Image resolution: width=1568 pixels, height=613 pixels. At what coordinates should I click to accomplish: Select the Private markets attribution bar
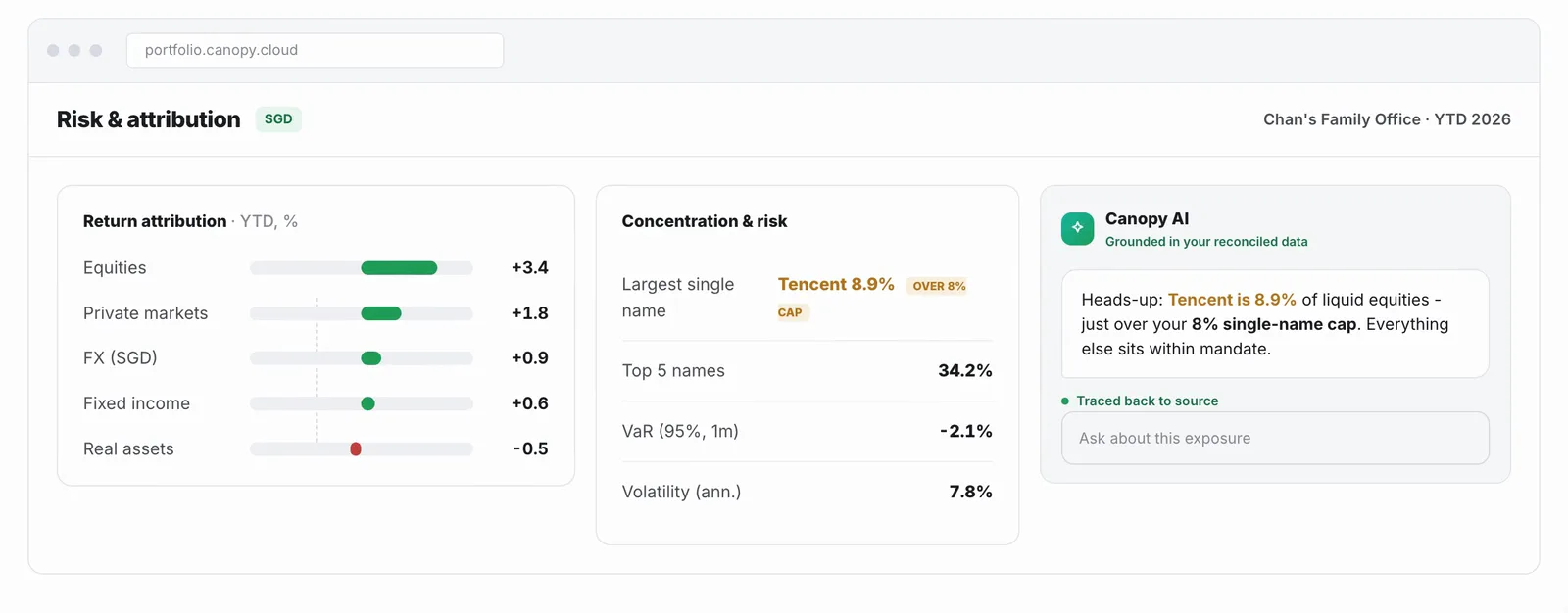click(x=381, y=313)
